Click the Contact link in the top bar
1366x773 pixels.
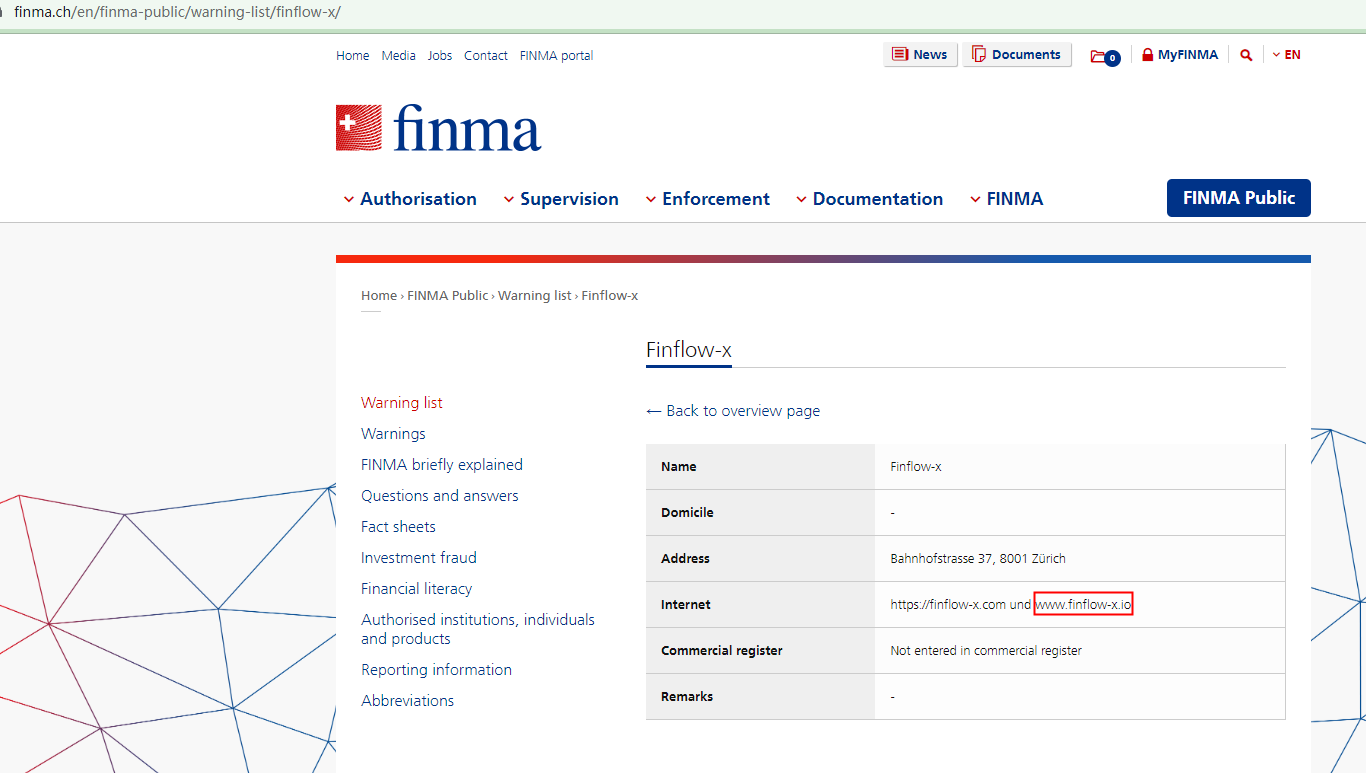[x=485, y=56]
